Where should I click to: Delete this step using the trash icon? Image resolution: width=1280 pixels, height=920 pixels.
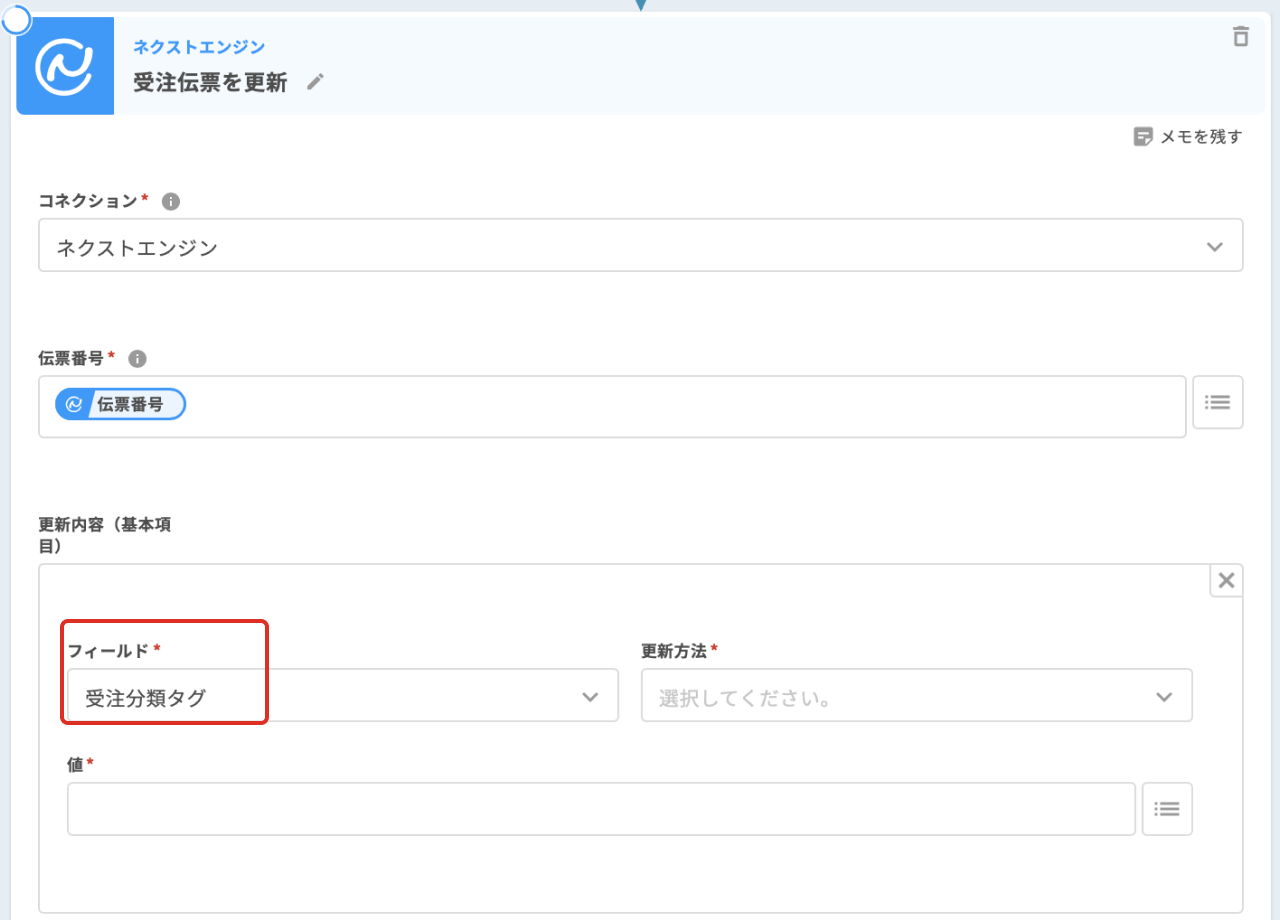coord(1240,37)
